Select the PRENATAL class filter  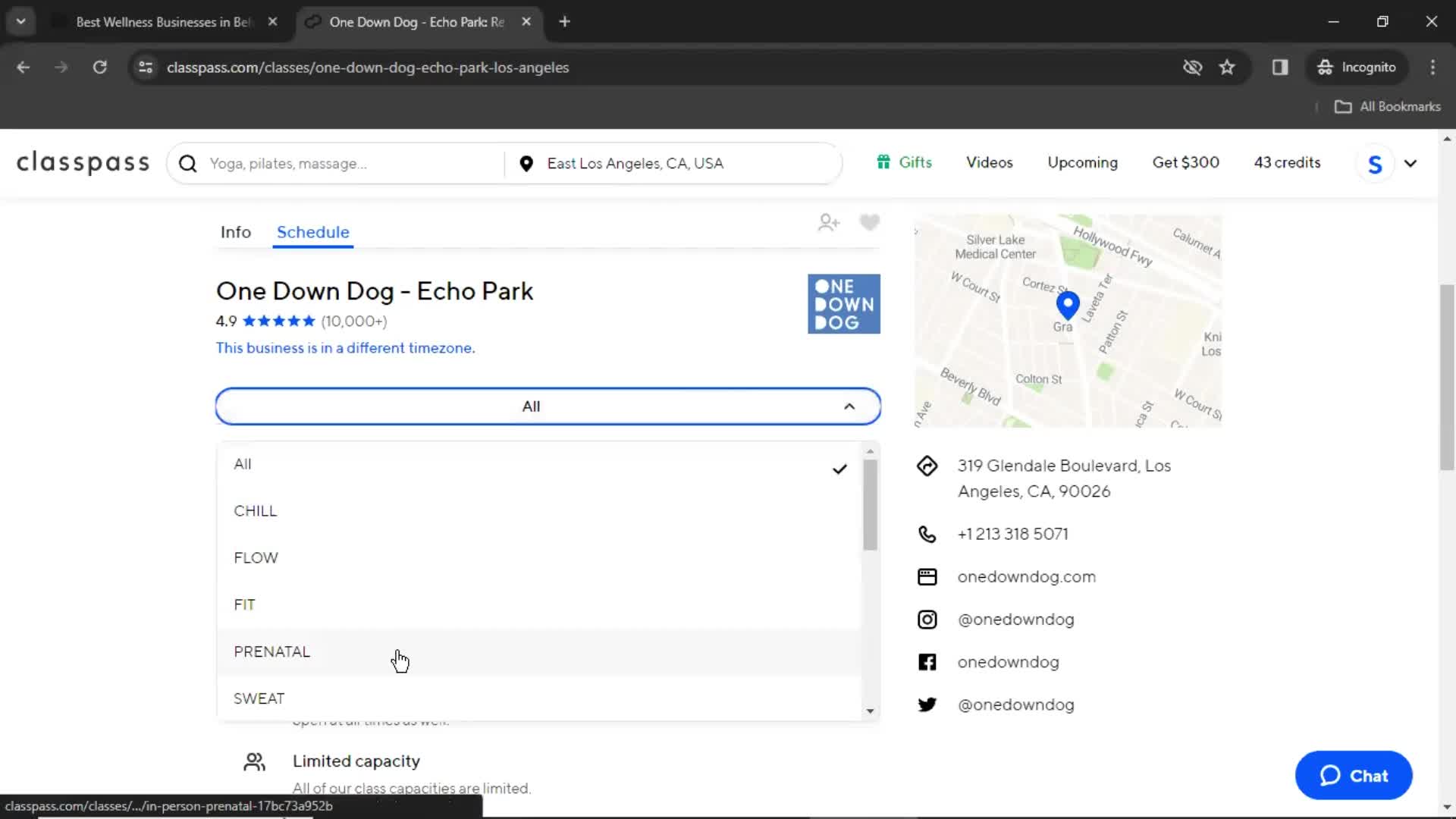tap(272, 651)
